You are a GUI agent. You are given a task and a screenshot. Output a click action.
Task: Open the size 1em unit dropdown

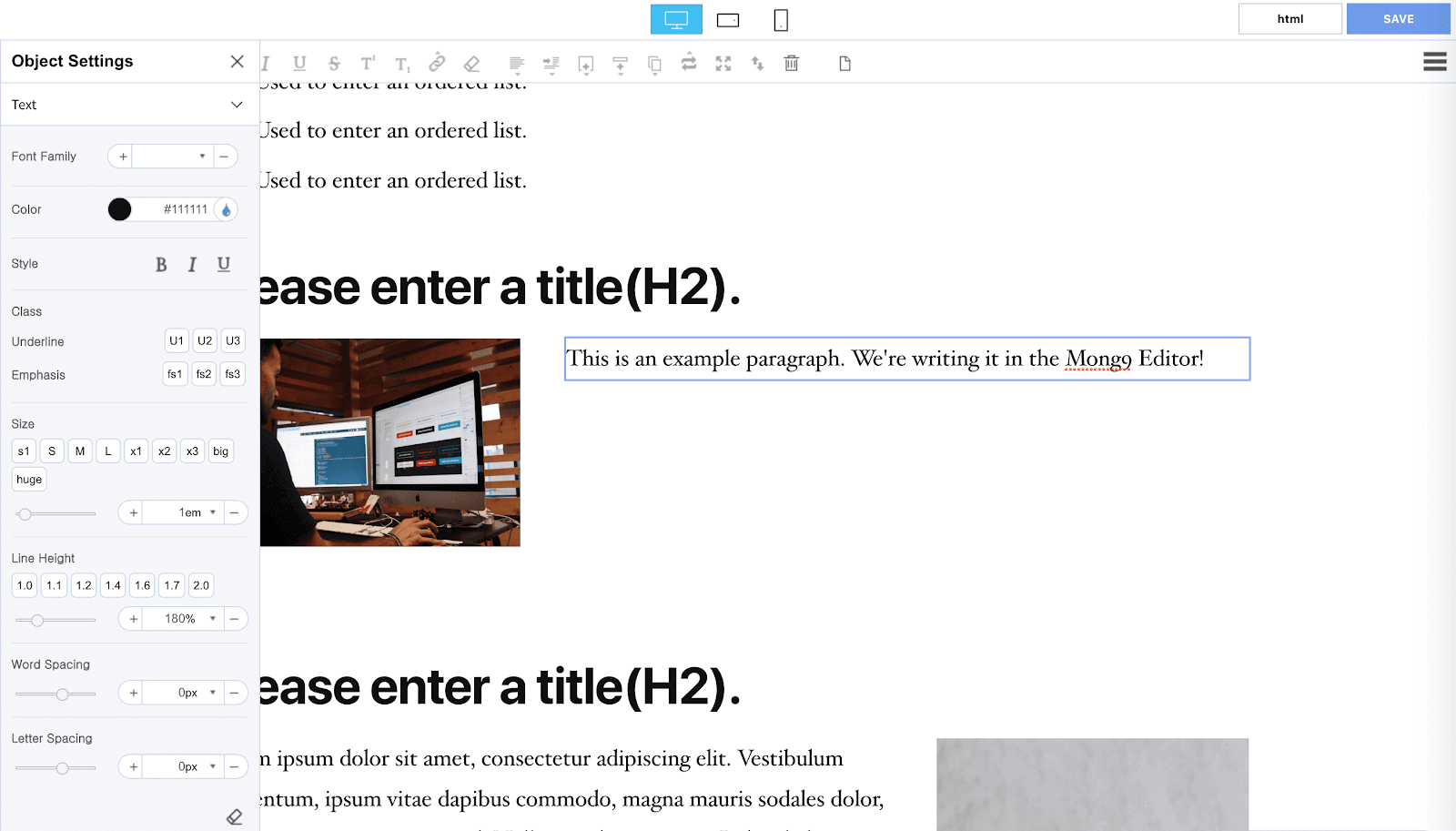pyautogui.click(x=183, y=512)
